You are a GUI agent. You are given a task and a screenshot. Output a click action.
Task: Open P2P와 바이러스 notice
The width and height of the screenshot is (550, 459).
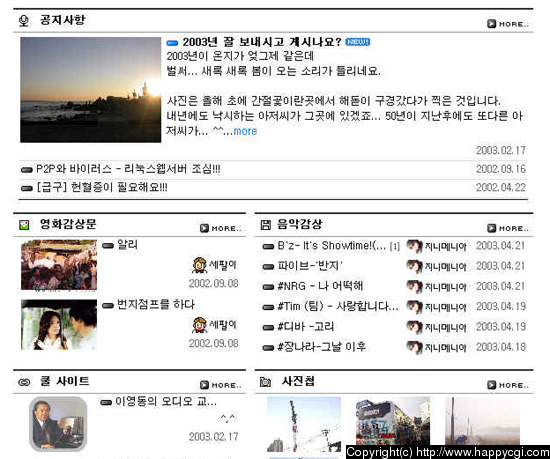pos(128,169)
